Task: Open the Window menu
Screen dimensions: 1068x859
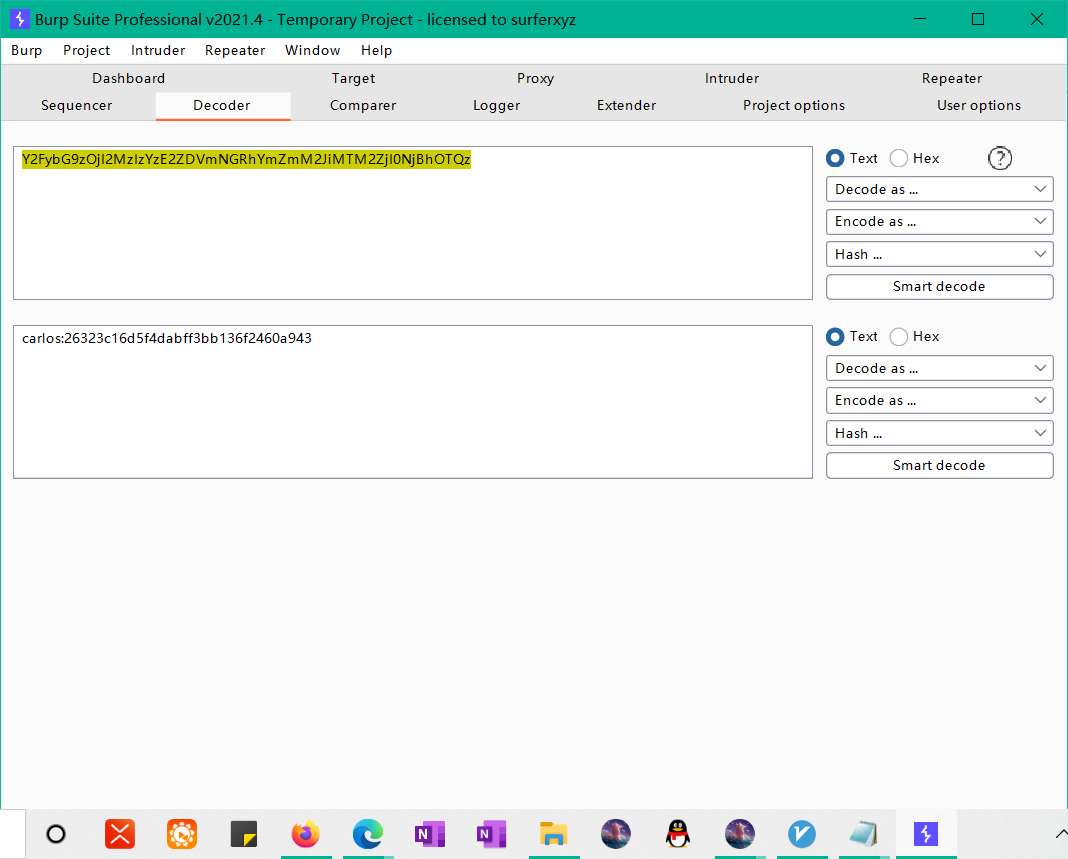Action: point(313,50)
